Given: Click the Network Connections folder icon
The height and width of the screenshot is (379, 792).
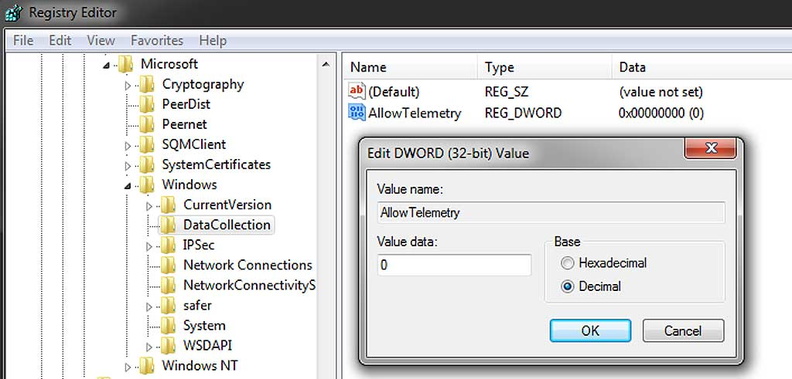Looking at the screenshot, I should 168,265.
